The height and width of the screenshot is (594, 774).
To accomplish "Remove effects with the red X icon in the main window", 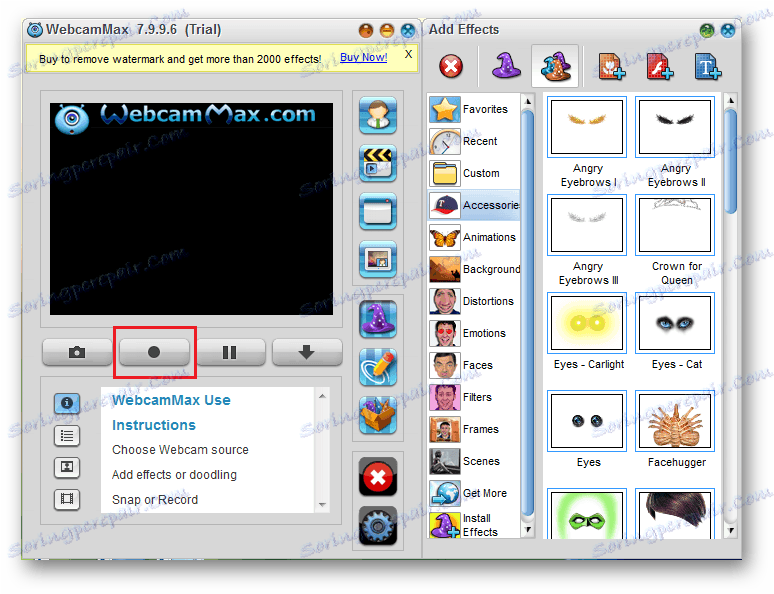I will click(378, 476).
